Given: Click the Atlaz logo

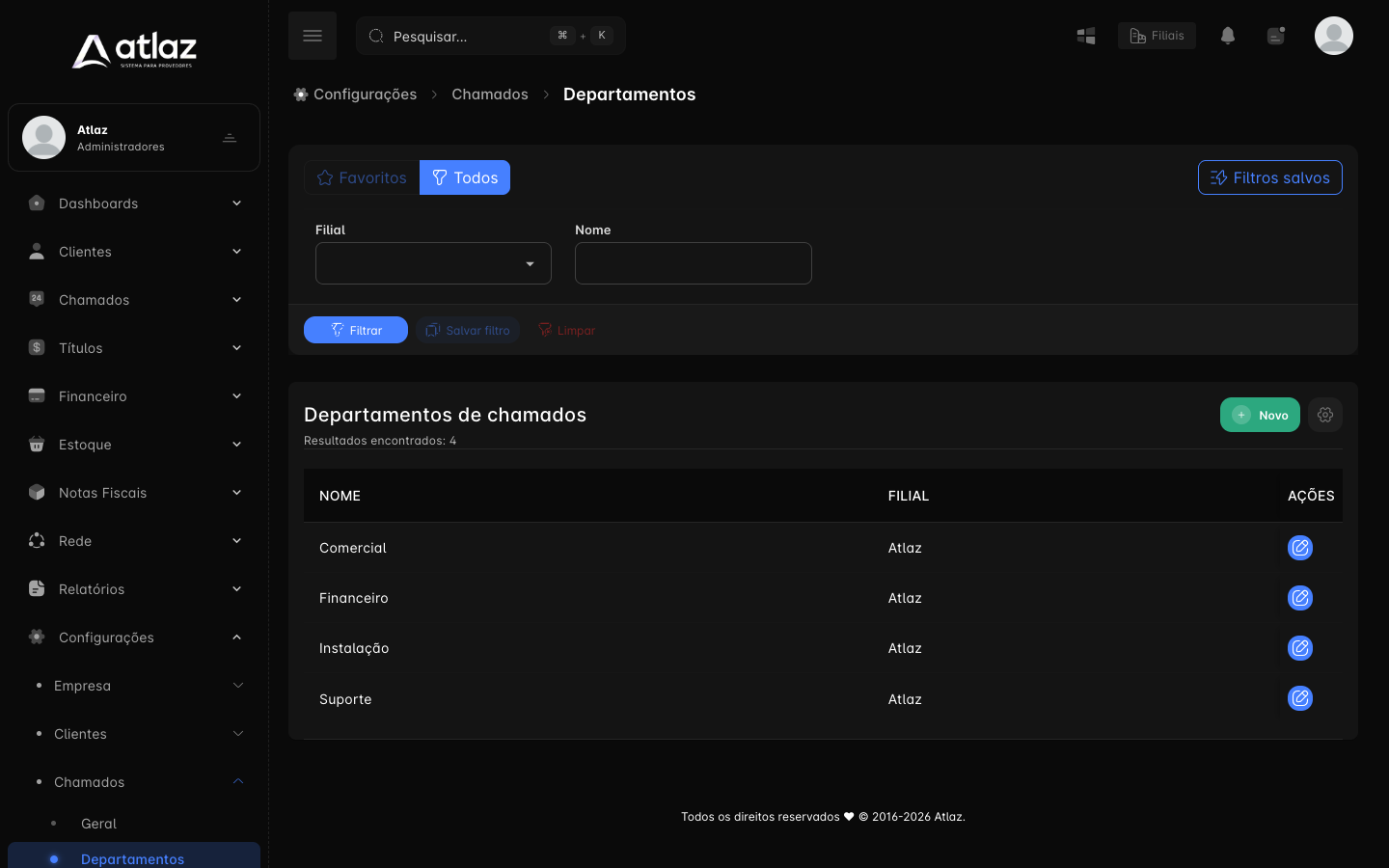Looking at the screenshot, I should (x=134, y=50).
